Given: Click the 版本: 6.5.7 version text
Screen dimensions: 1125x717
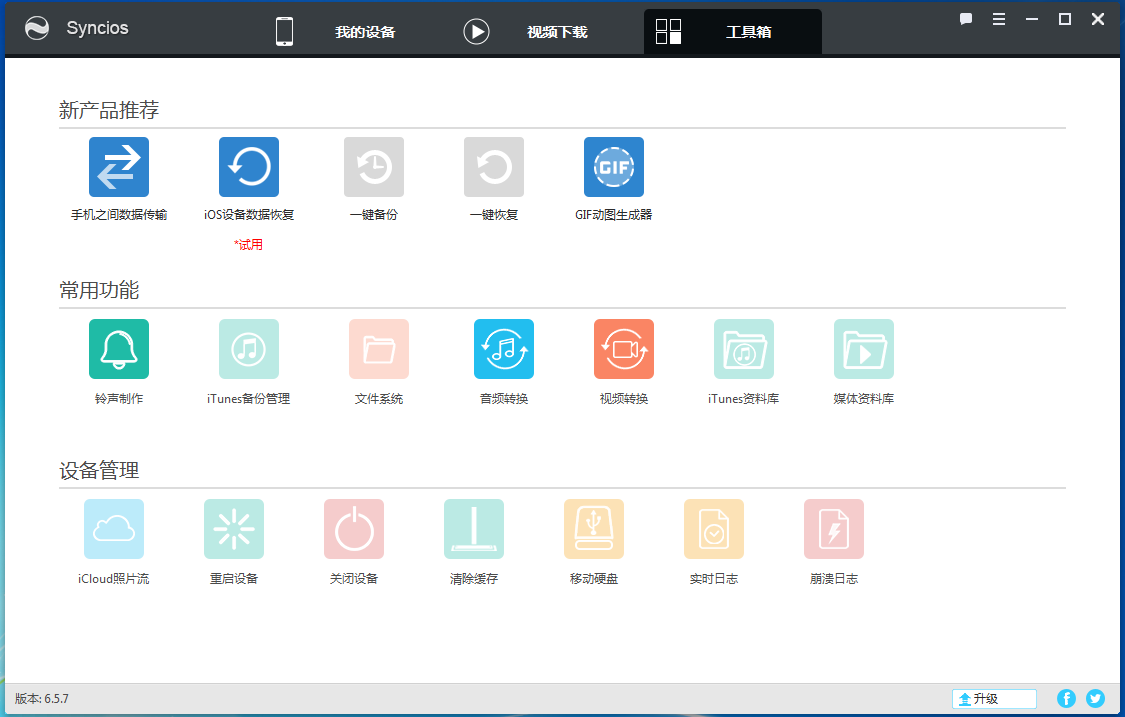Looking at the screenshot, I should tap(42, 698).
